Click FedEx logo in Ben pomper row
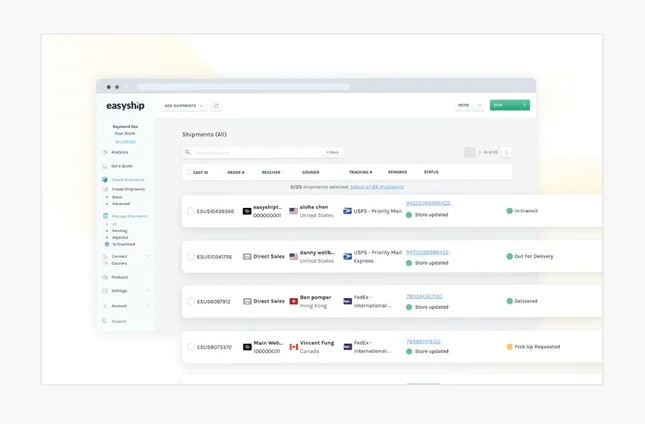 [348, 301]
